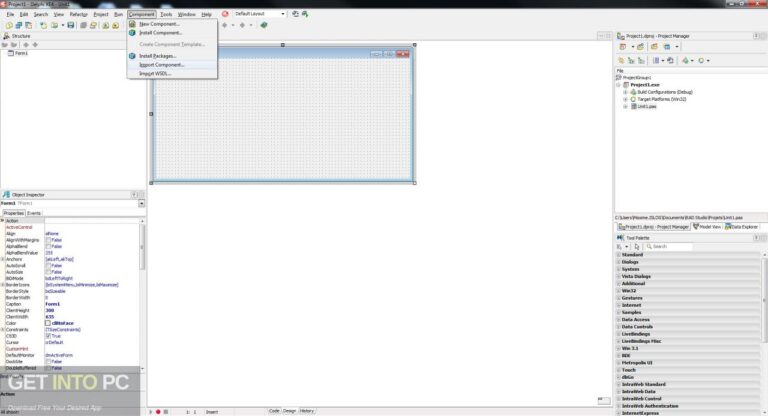The width and height of the screenshot is (768, 416).
Task: Toggle the Ctl3D True checkbox
Action: (x=48, y=336)
